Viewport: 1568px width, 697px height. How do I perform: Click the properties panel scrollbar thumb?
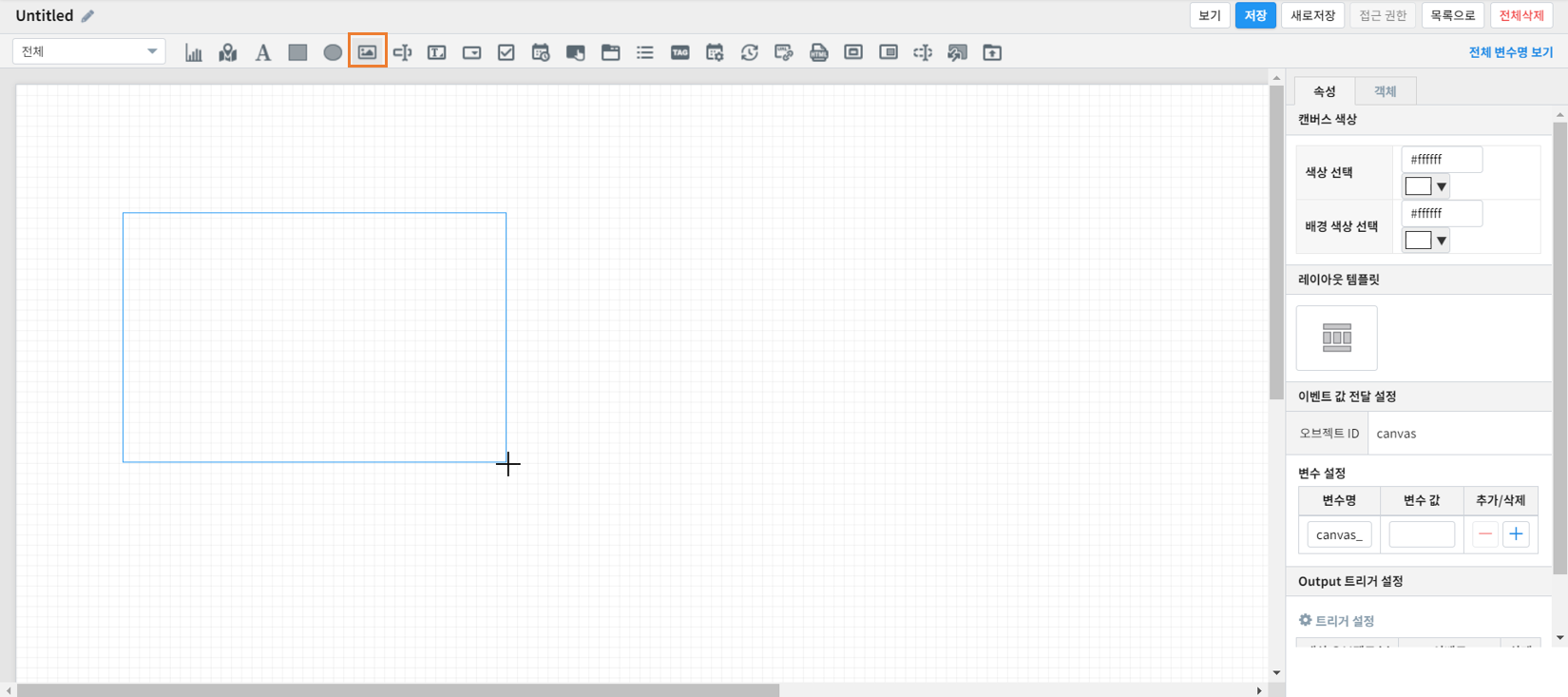coord(1559,348)
